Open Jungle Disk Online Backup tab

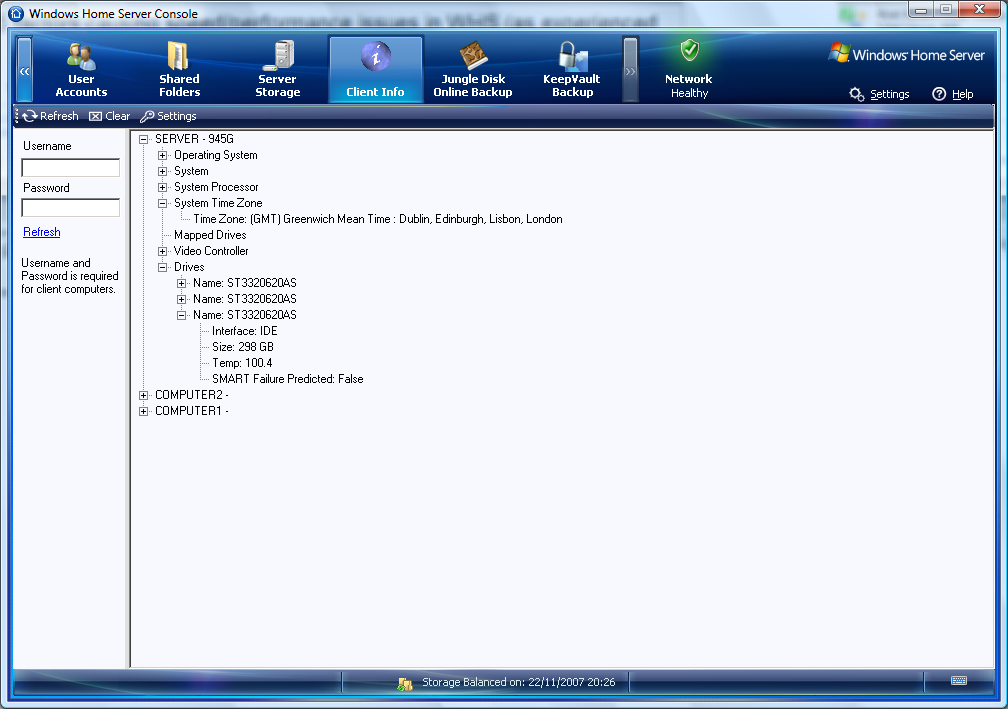473,69
